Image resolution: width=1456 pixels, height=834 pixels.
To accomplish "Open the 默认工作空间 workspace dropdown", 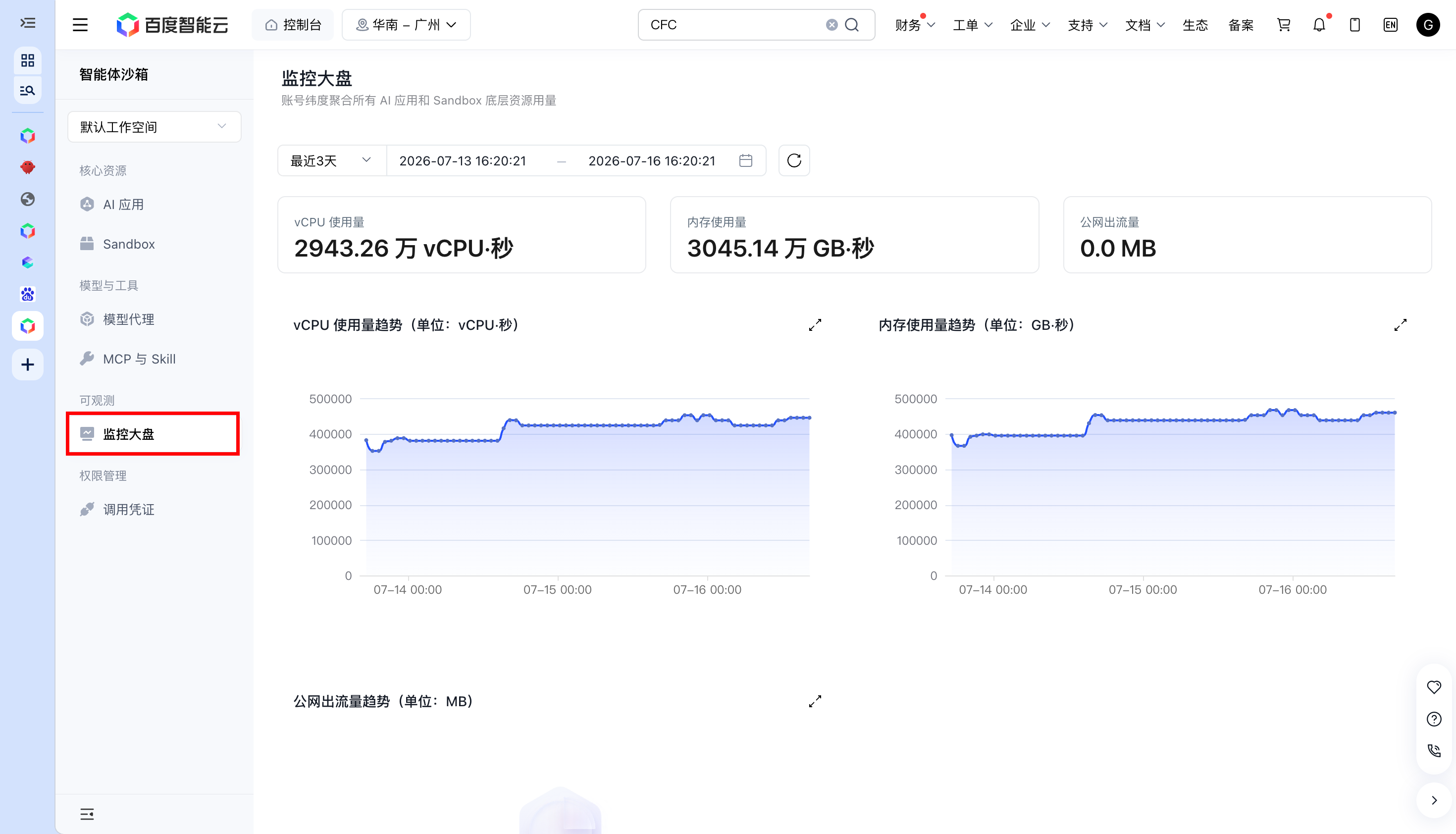I will click(154, 127).
